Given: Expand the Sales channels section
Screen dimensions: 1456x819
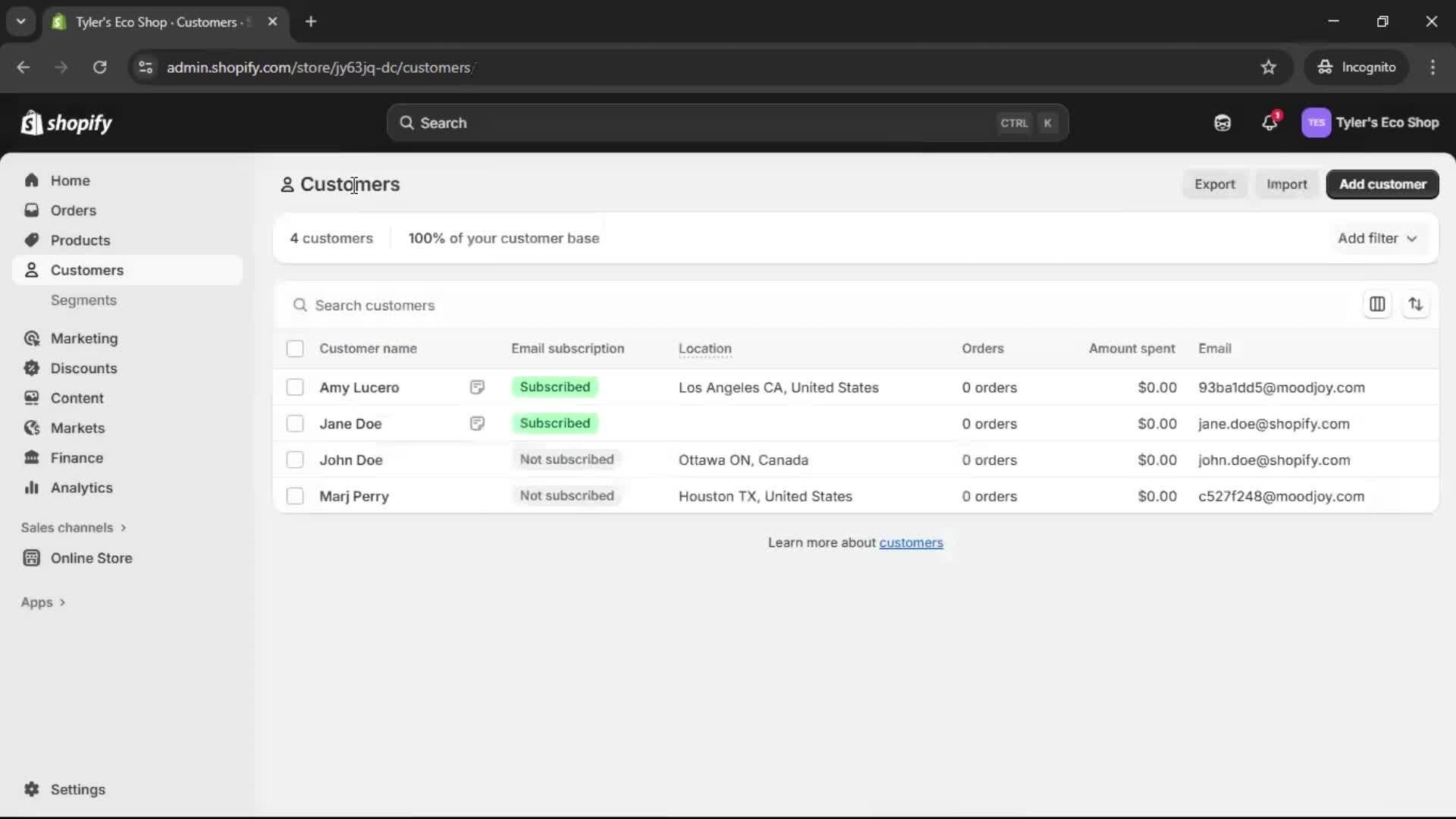Looking at the screenshot, I should [74, 527].
